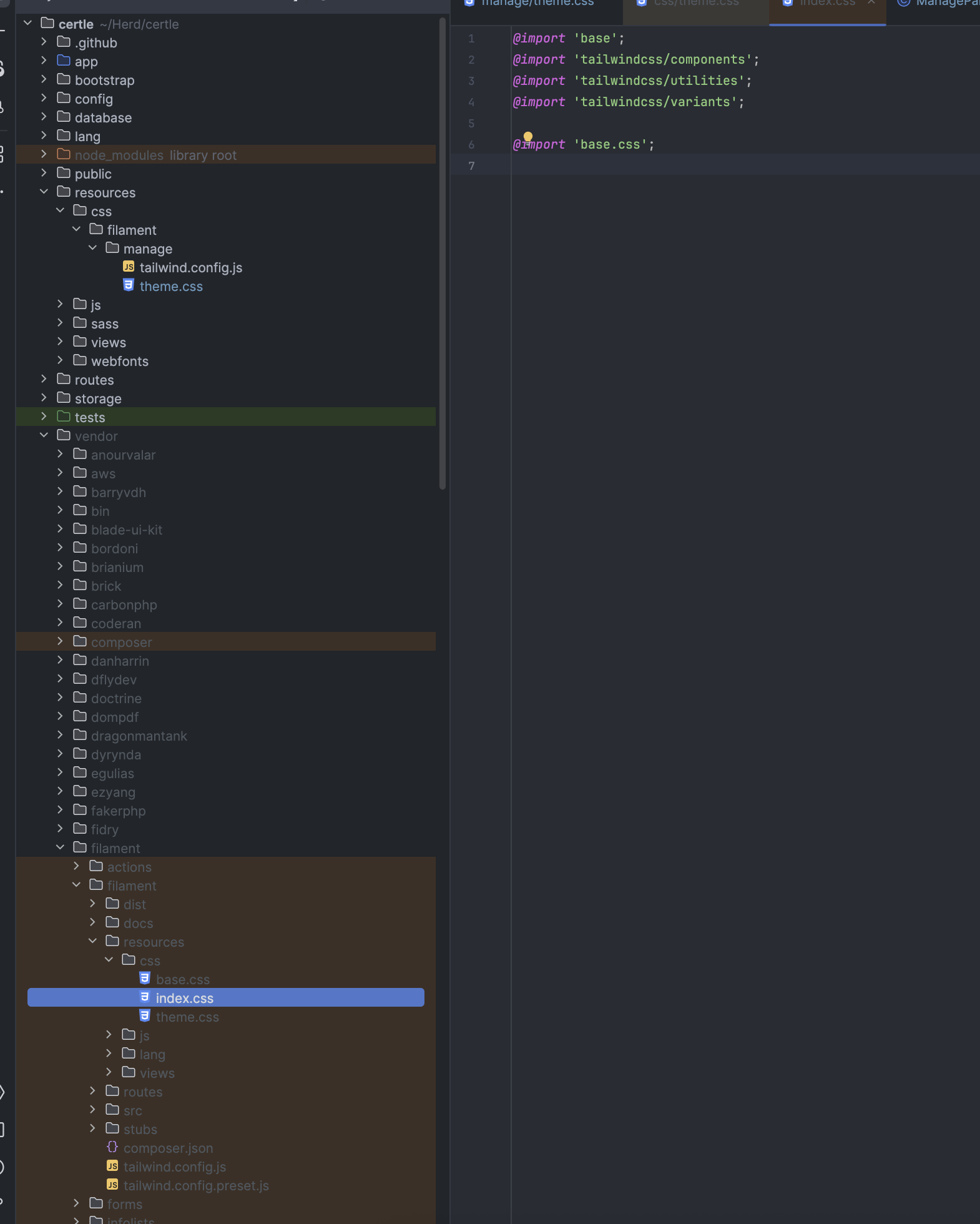The height and width of the screenshot is (1224, 980).
Task: Click the blue app folder icon
Action: click(x=64, y=61)
